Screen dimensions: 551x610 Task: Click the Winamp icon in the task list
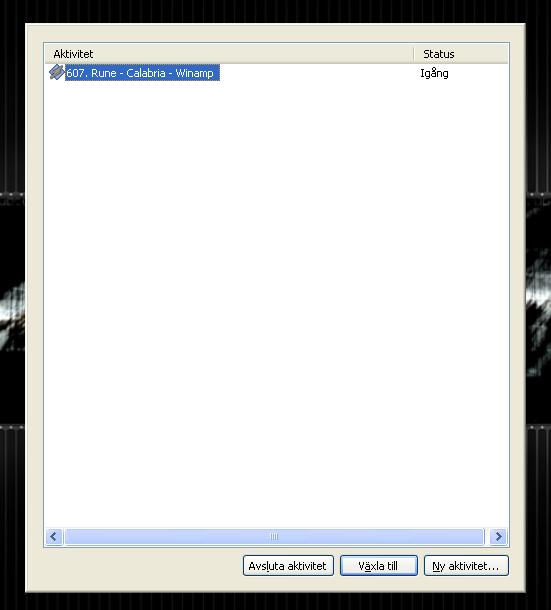point(57,72)
